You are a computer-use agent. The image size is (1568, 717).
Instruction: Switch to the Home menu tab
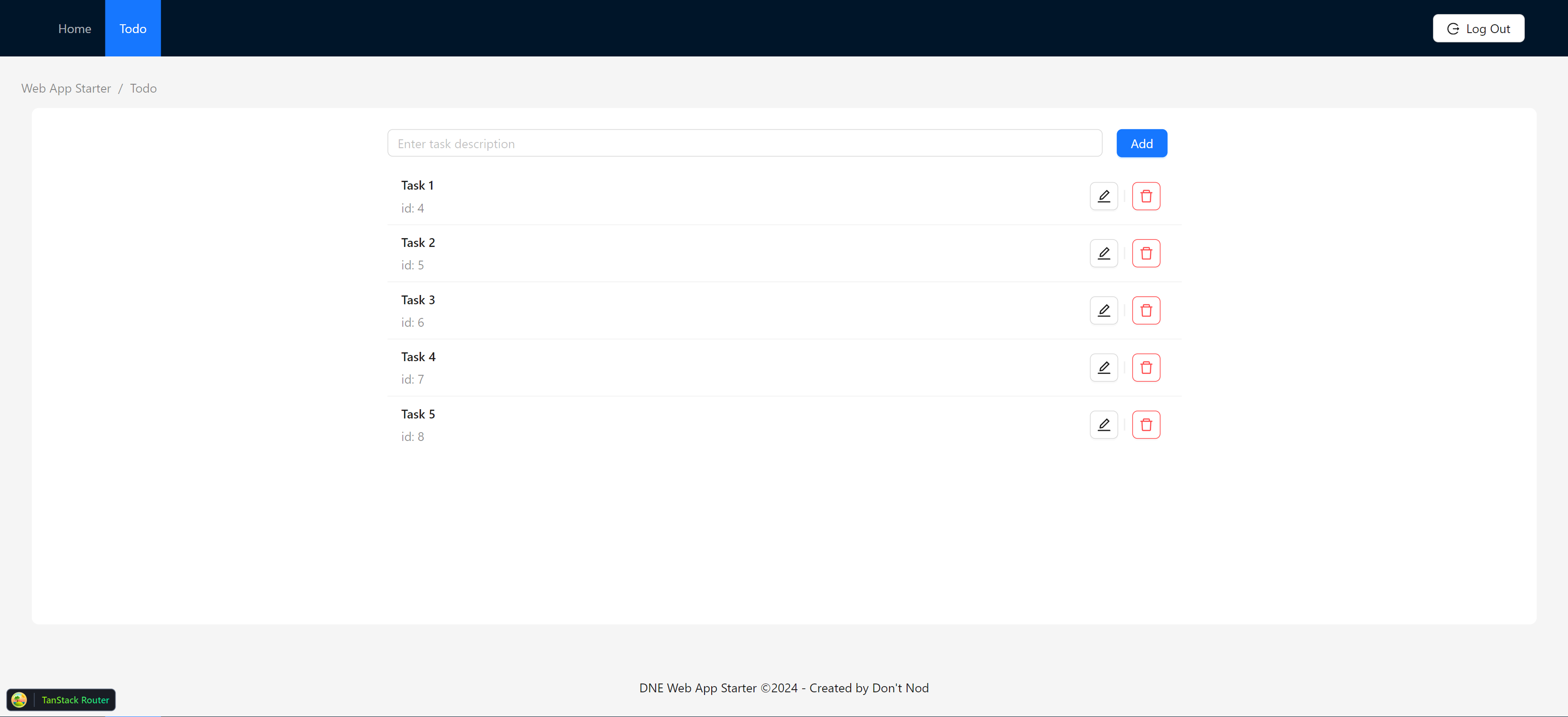click(x=74, y=29)
